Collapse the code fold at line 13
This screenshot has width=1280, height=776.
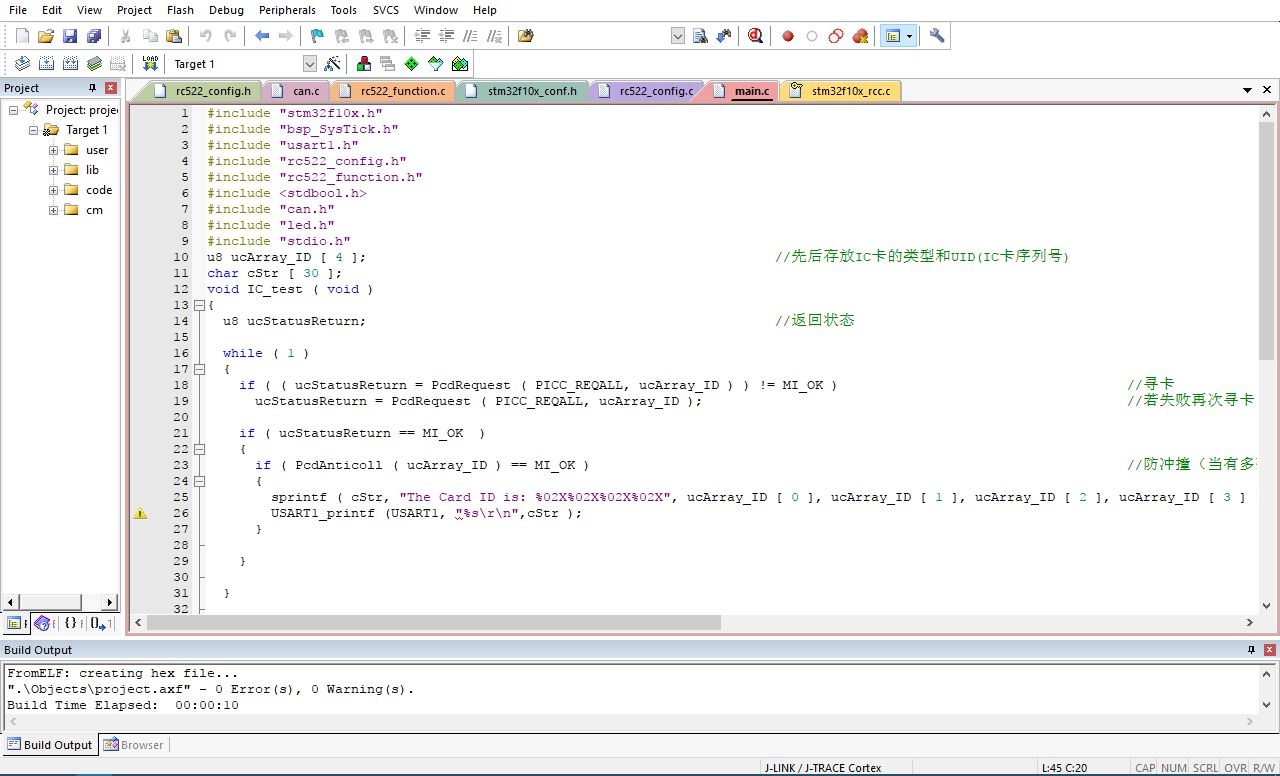point(199,305)
